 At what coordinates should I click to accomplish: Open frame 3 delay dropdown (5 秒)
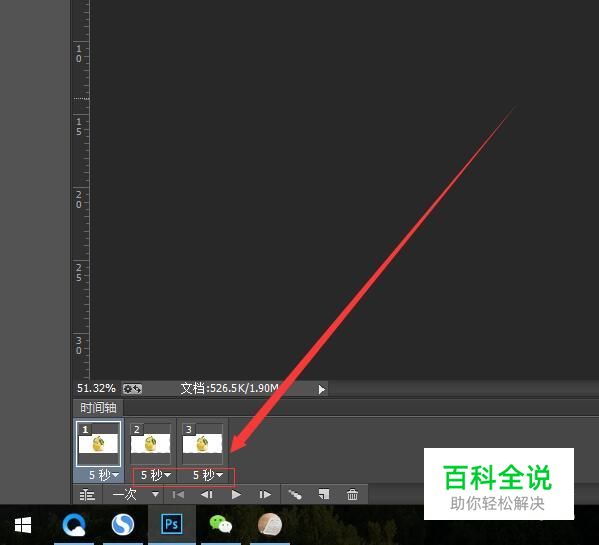click(207, 475)
